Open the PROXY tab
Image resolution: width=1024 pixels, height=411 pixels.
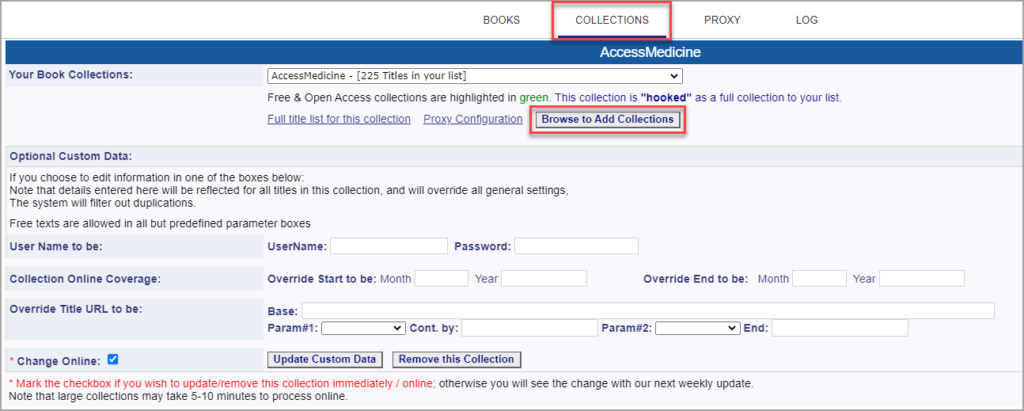pos(722,20)
